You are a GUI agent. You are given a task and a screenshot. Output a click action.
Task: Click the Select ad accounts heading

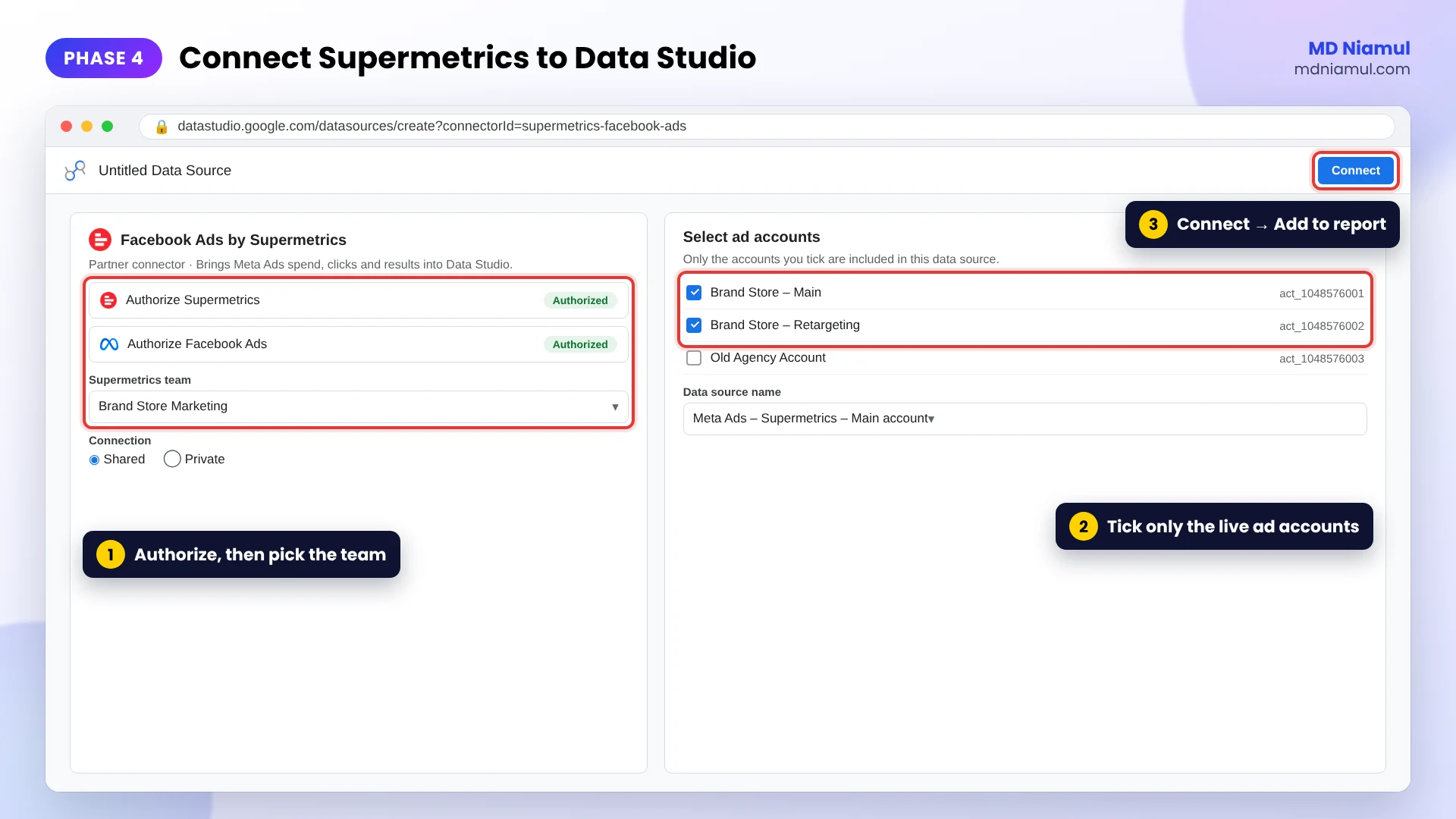pyautogui.click(x=752, y=237)
